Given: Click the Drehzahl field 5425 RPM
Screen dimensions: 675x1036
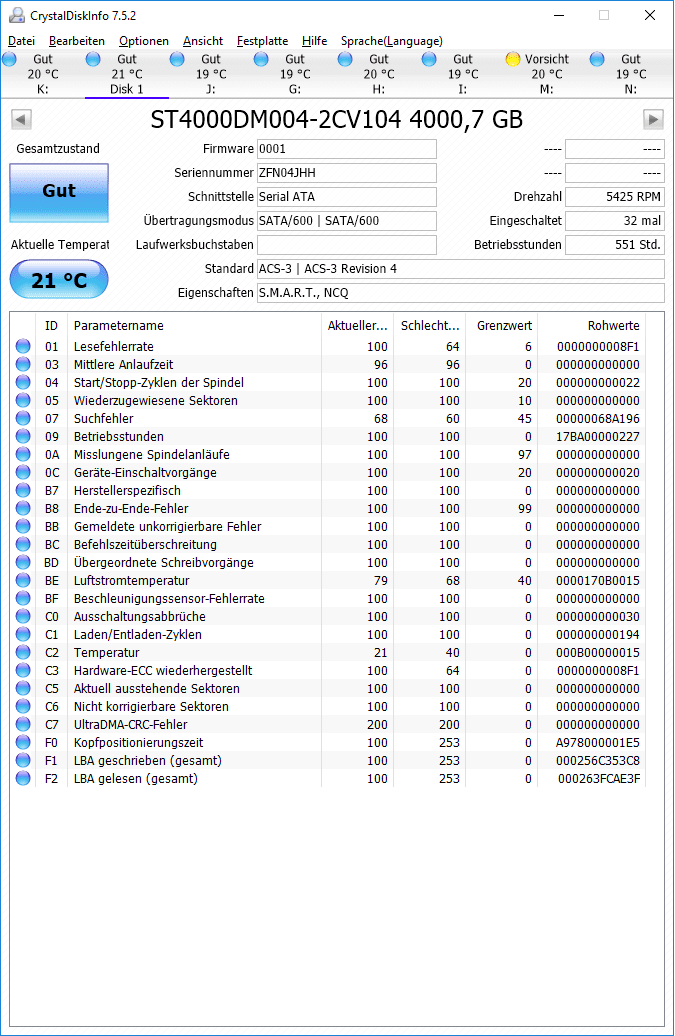Looking at the screenshot, I should click(615, 197).
